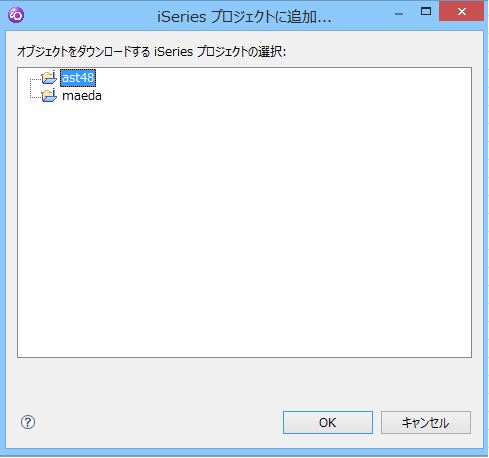This screenshot has height=458, width=489.
Task: Confirm the selection with the OK button
Action: [328, 422]
